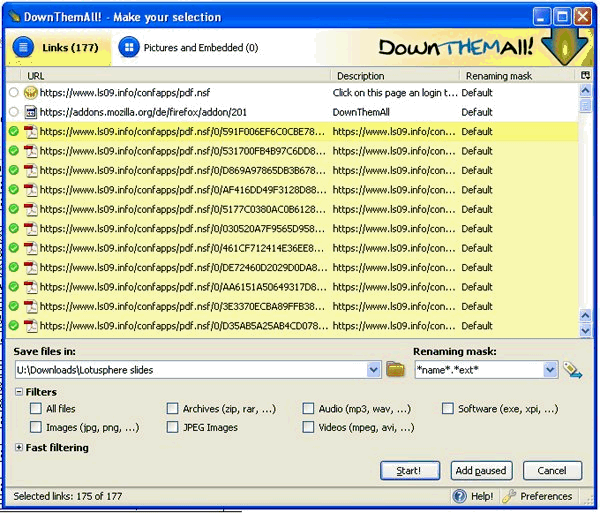Collapse the Filters section
600x513 pixels.
(x=18, y=392)
